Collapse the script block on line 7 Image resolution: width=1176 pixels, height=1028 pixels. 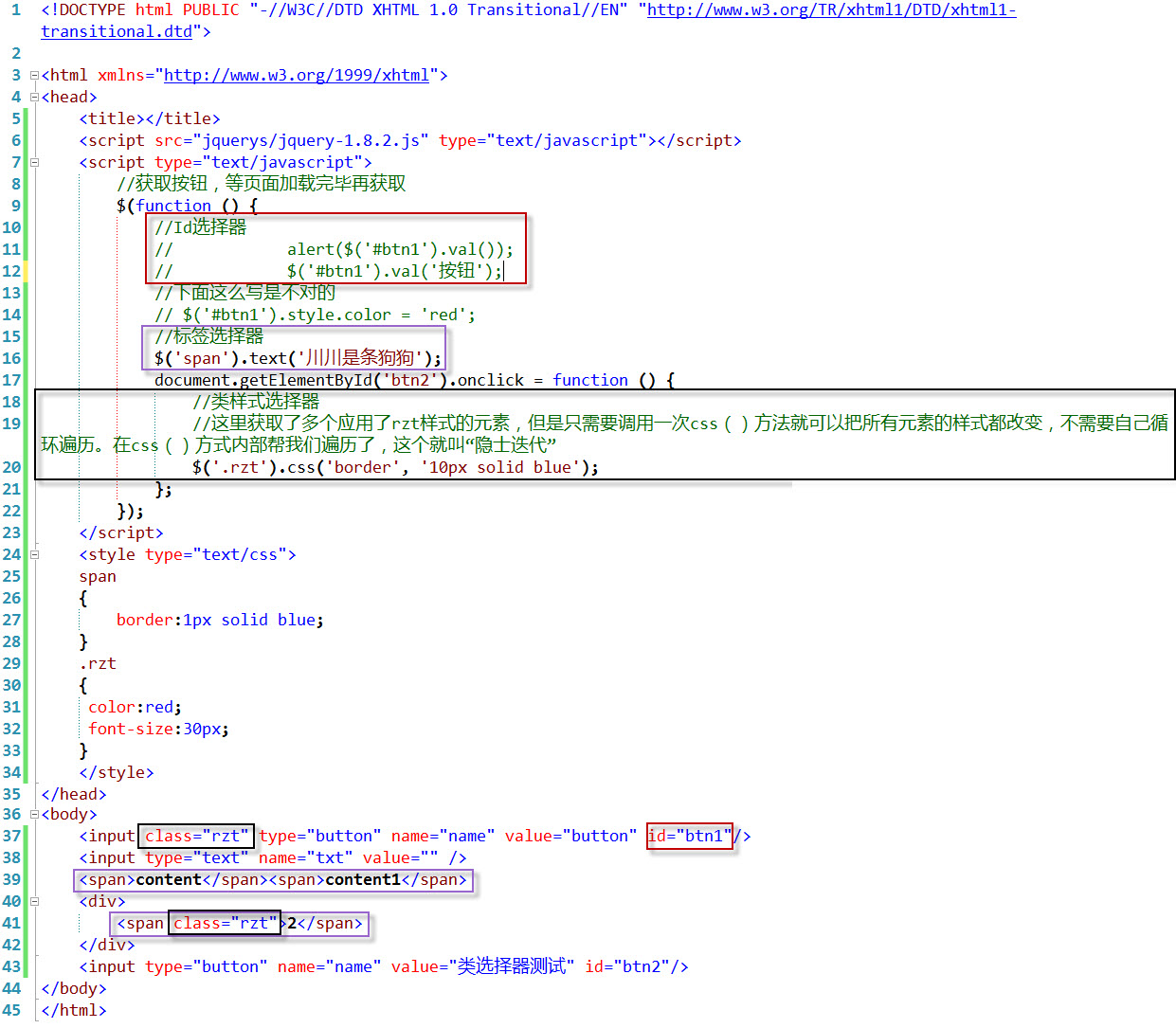[34, 162]
